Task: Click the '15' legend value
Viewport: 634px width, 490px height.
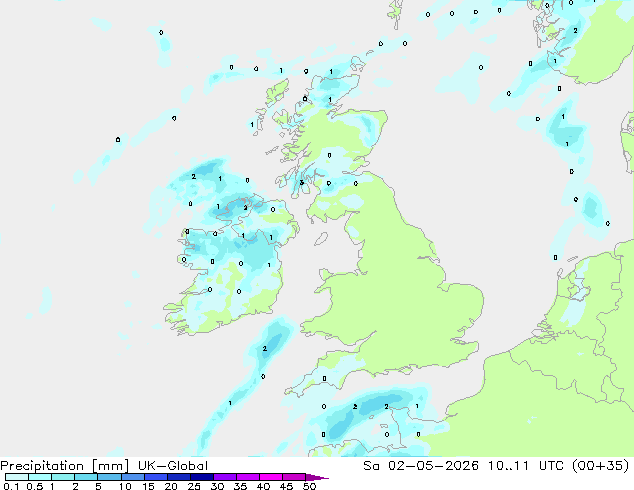Action: tap(148, 486)
